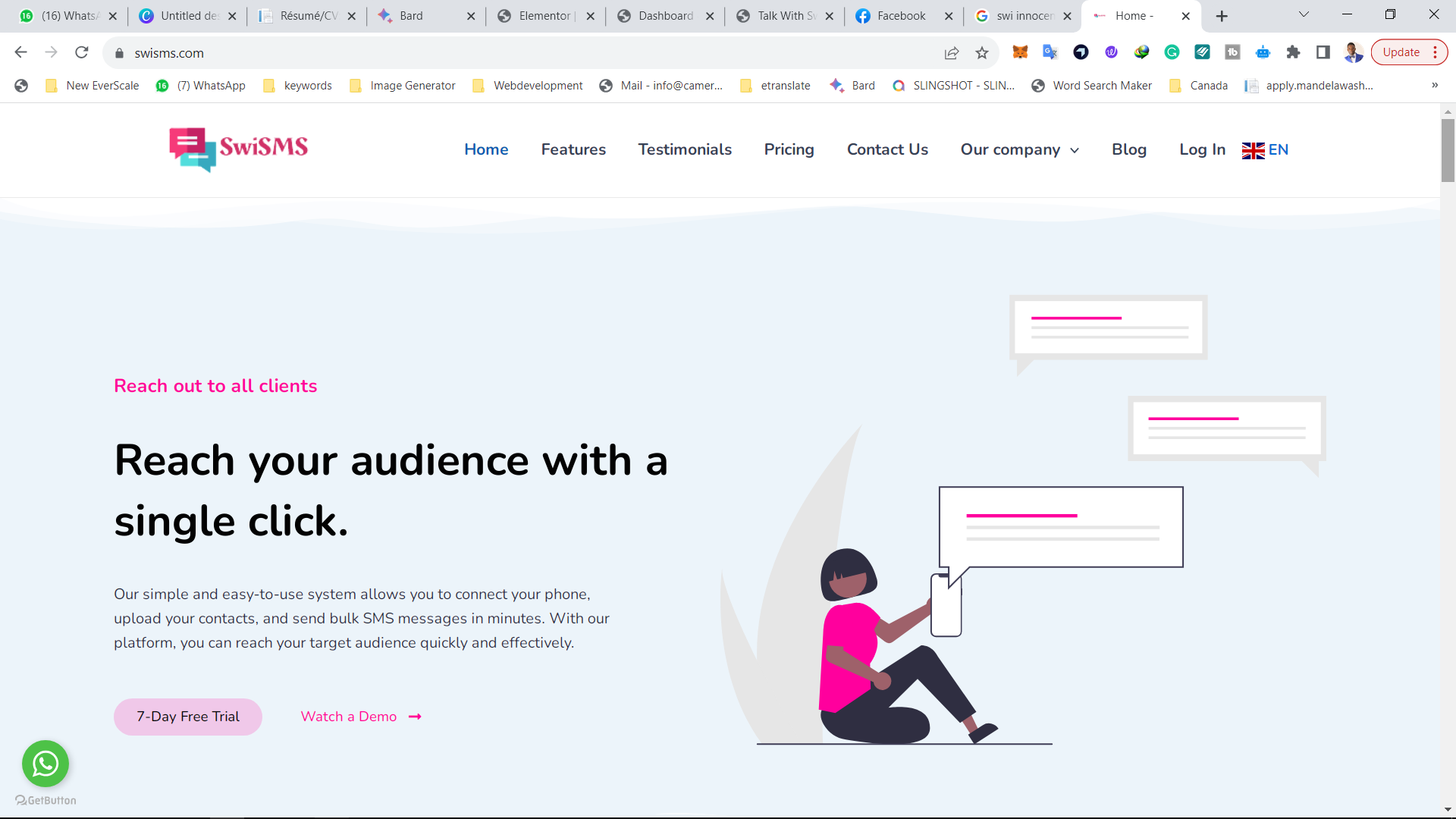Image resolution: width=1456 pixels, height=819 pixels.
Task: Open the Extensions puzzle piece menu
Action: (x=1293, y=52)
